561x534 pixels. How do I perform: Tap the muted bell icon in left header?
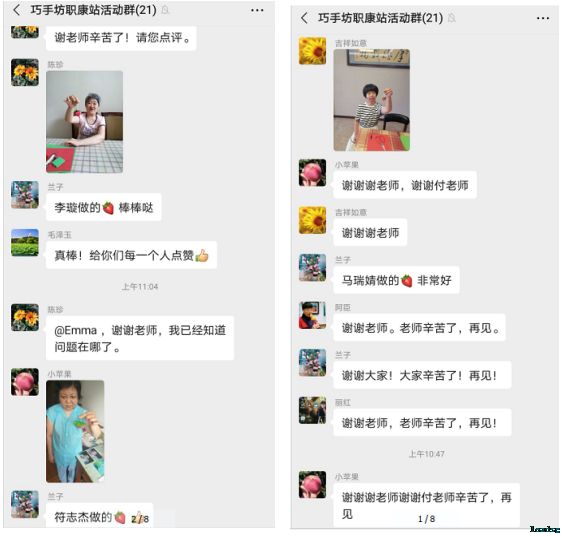[165, 10]
